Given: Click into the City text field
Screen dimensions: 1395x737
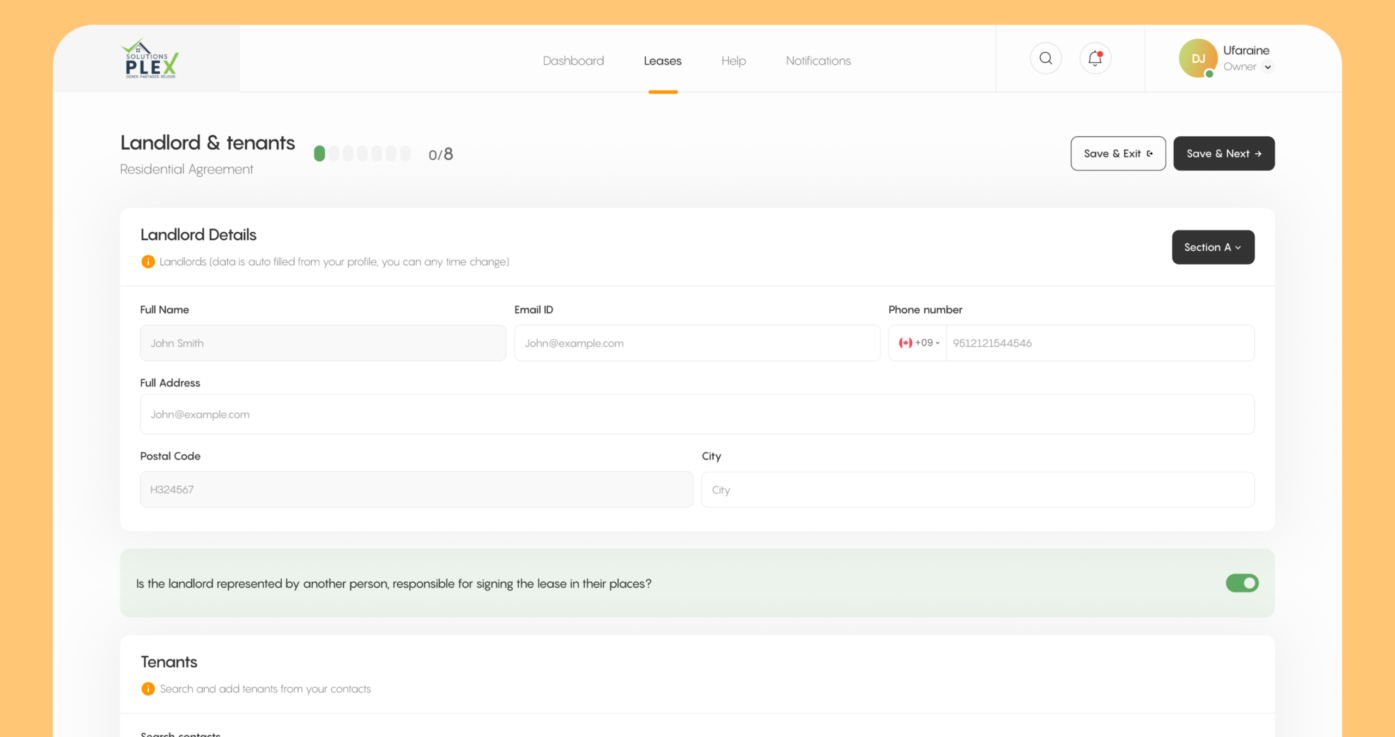Looking at the screenshot, I should pyautogui.click(x=977, y=490).
